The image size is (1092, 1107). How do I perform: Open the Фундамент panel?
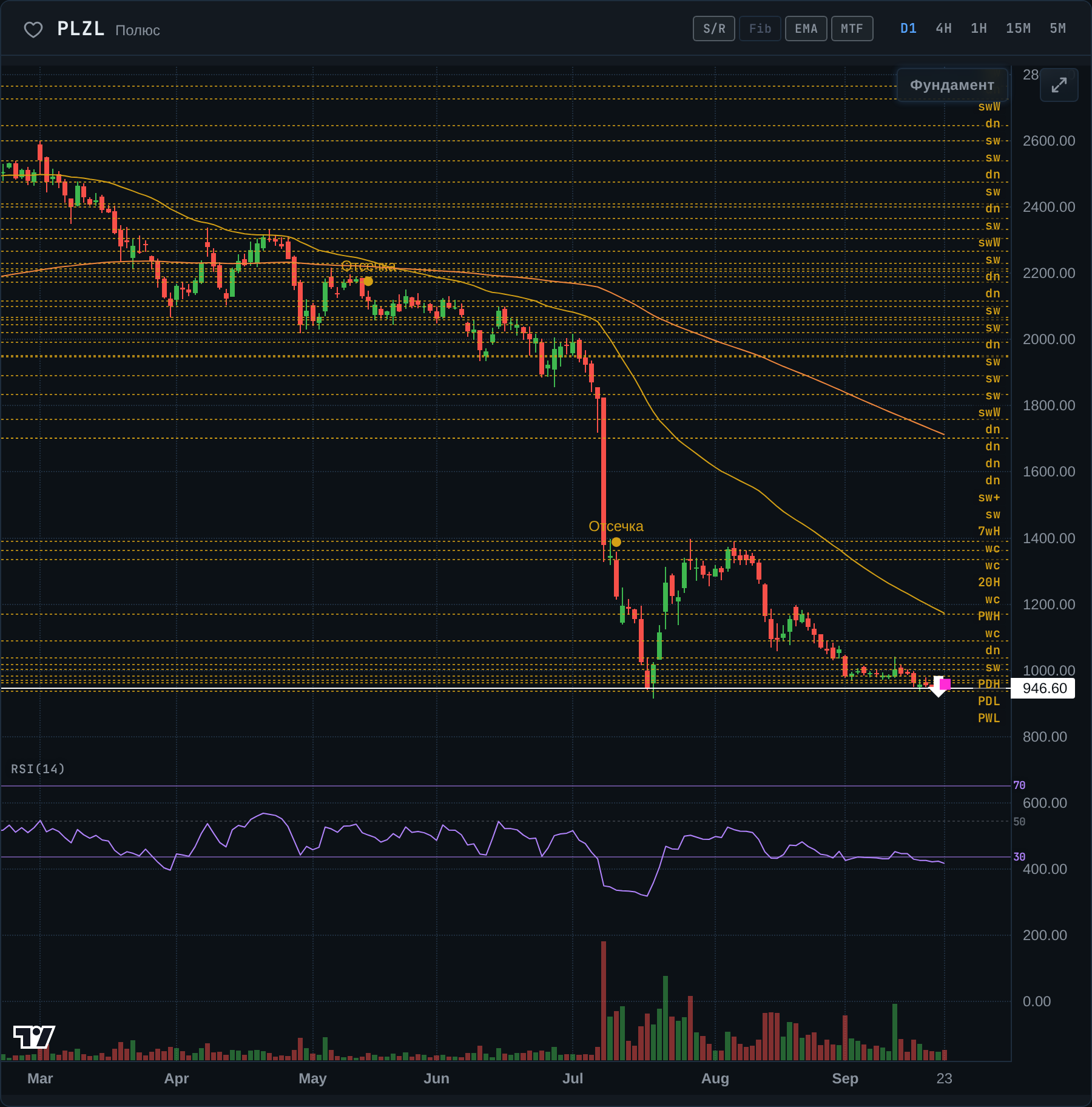pos(952,85)
